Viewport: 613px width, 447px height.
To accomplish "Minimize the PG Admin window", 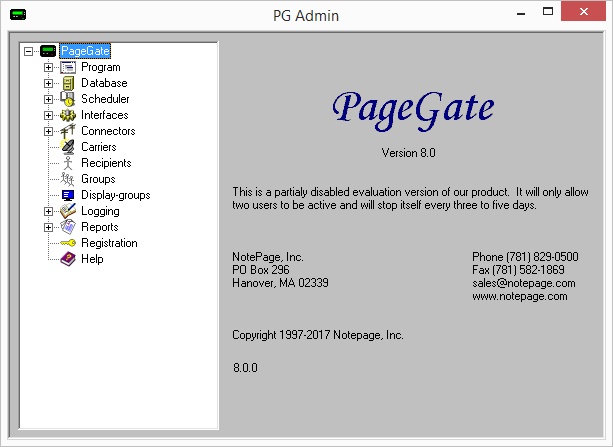I will 521,13.
